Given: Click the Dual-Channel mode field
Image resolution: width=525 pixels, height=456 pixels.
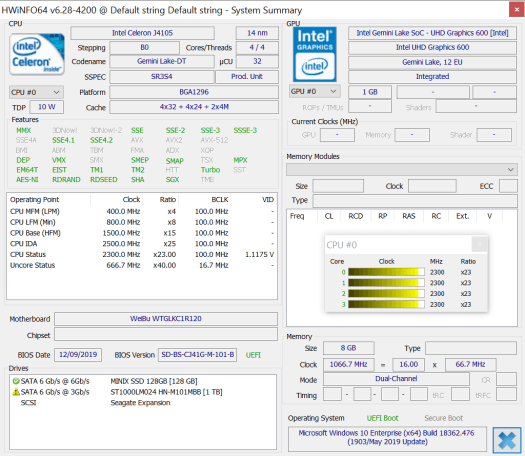Looking at the screenshot, I should pos(396,379).
